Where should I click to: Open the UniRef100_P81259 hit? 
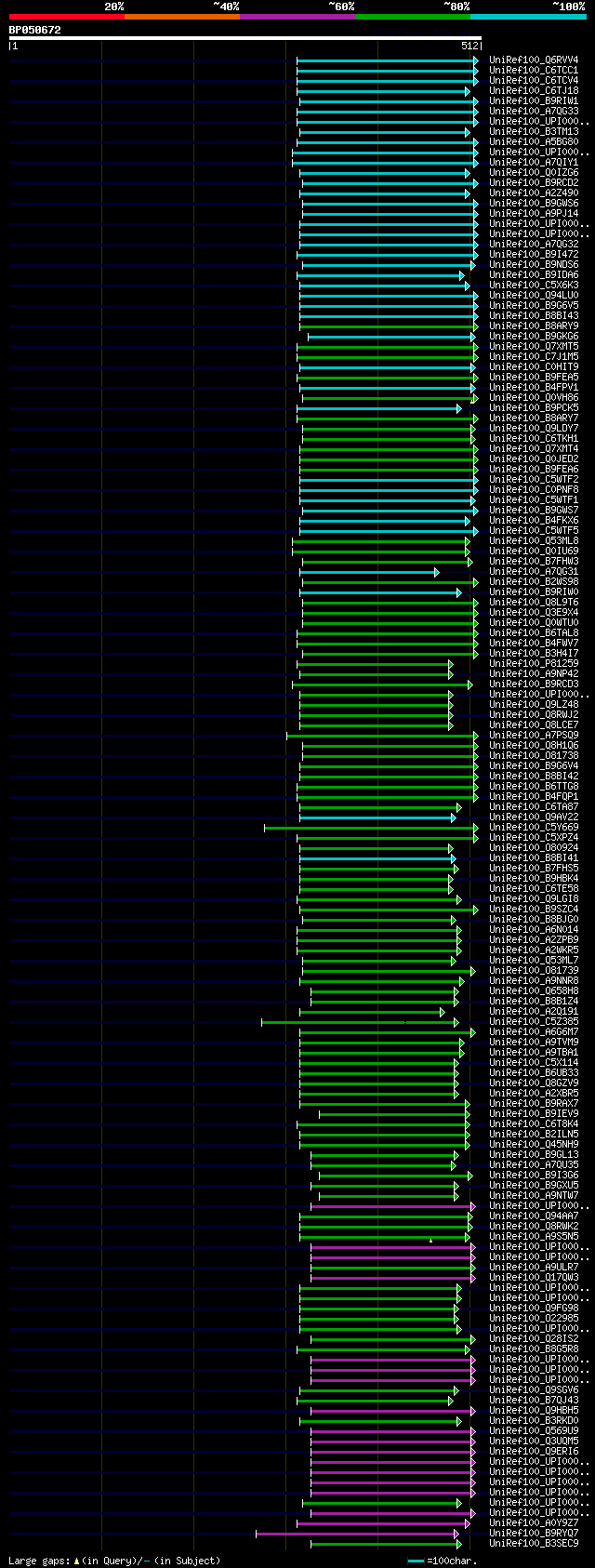pos(534,663)
